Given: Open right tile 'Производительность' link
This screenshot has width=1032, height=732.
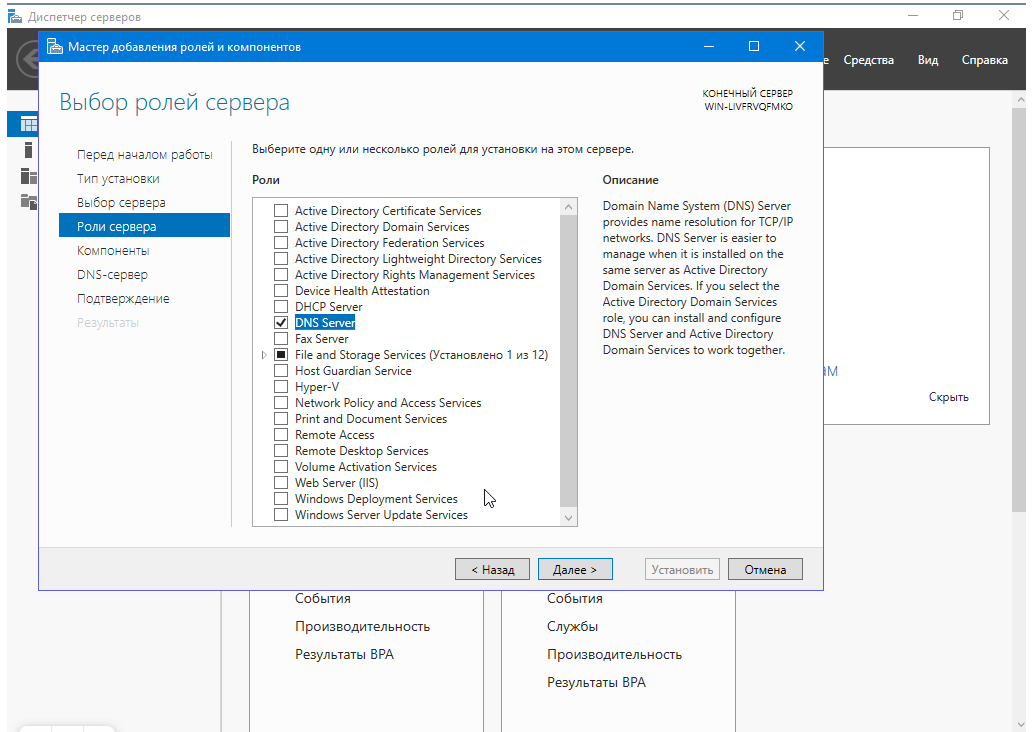Looking at the screenshot, I should click(614, 654).
